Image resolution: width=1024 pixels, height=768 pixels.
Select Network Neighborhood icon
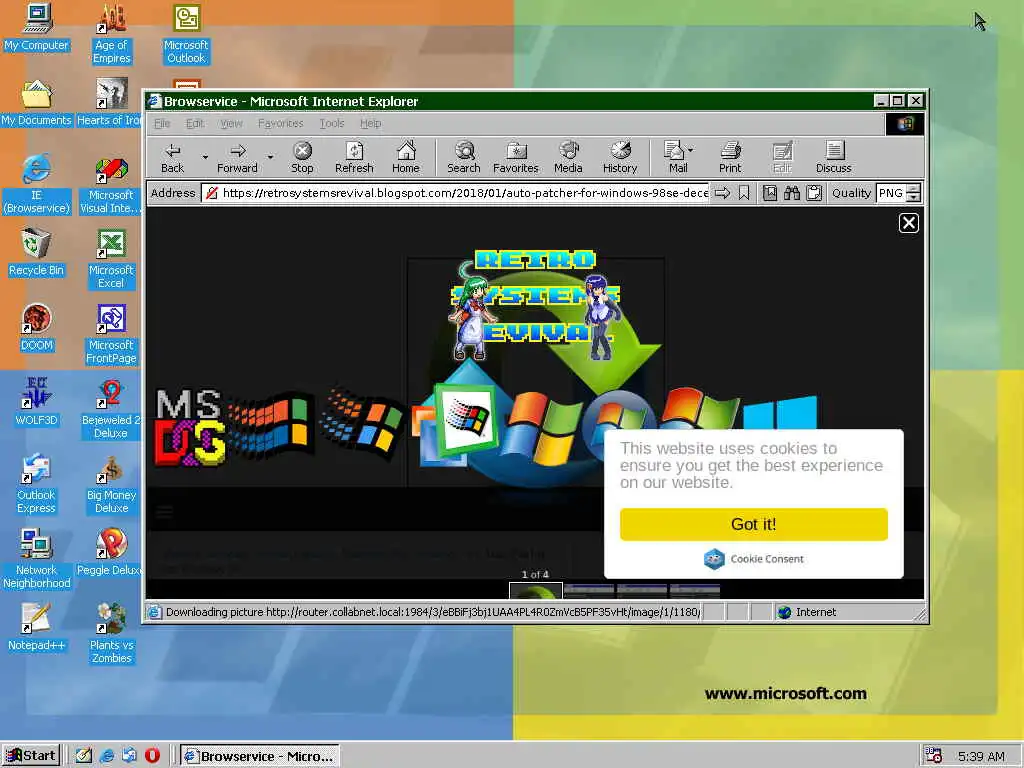37,559
